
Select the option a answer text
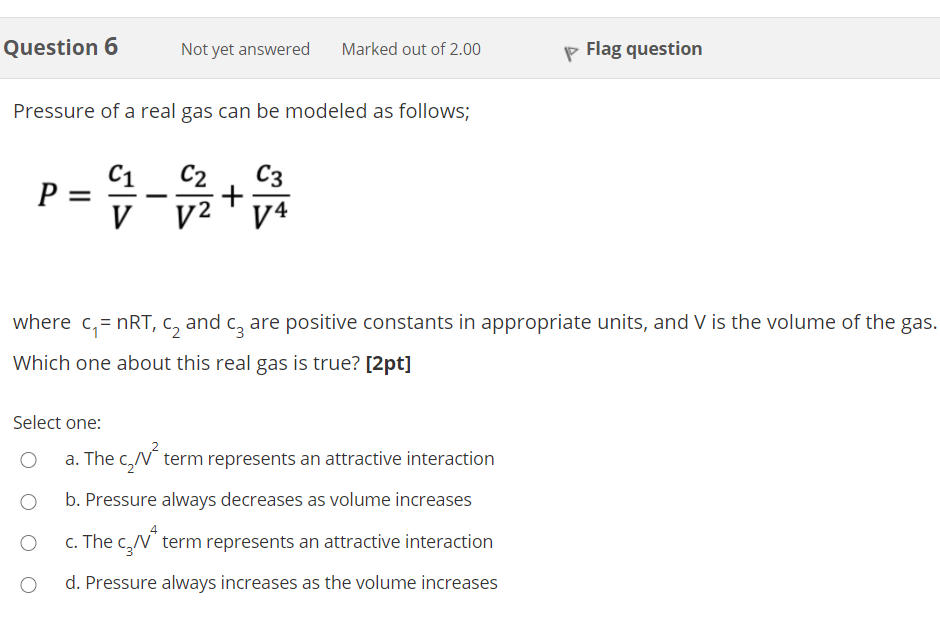280,459
